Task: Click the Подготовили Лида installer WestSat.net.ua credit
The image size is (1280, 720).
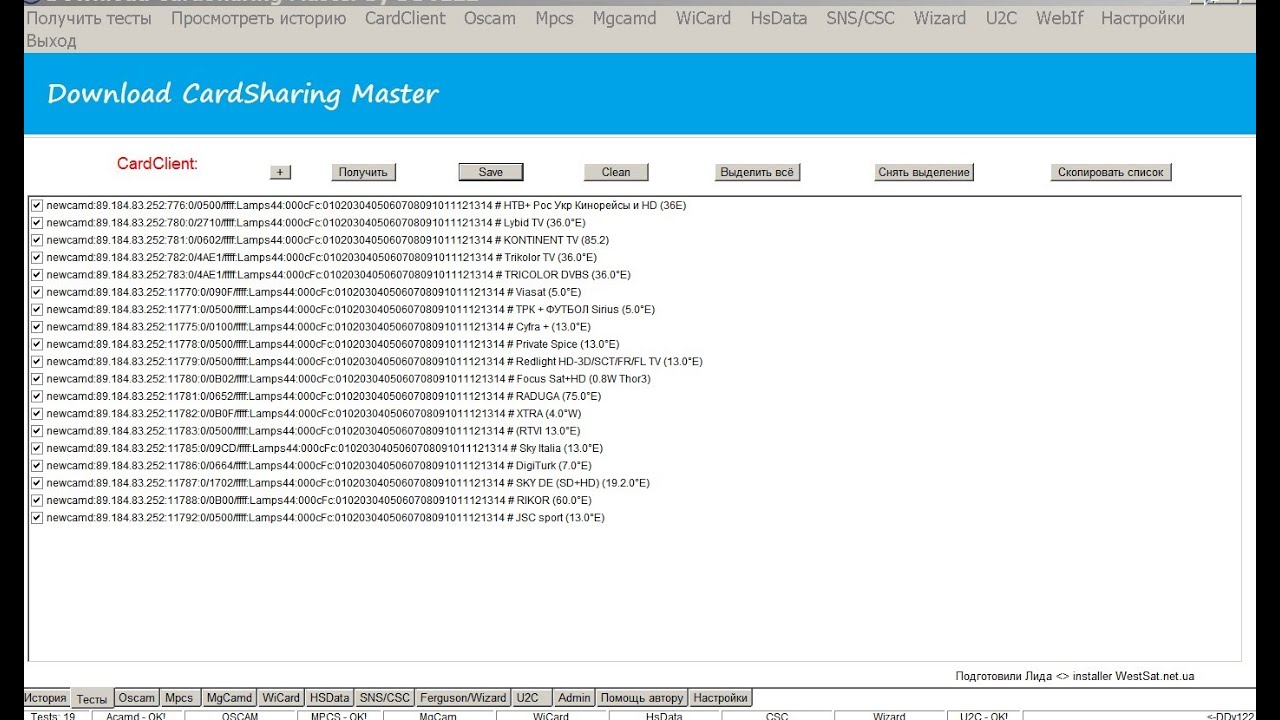Action: click(1075, 676)
